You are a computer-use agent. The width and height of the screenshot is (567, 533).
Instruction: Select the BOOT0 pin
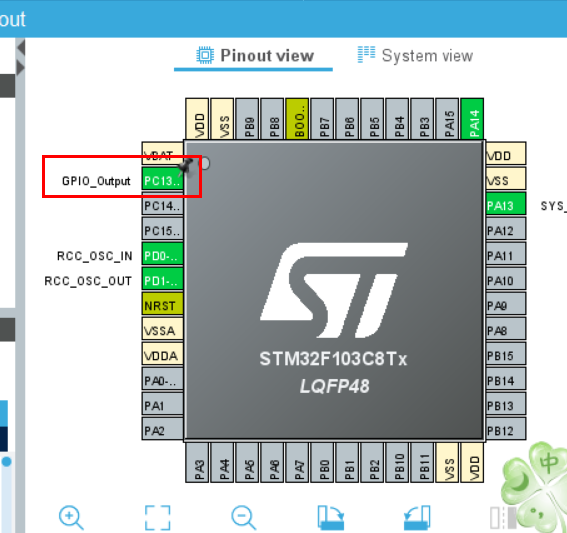point(297,119)
